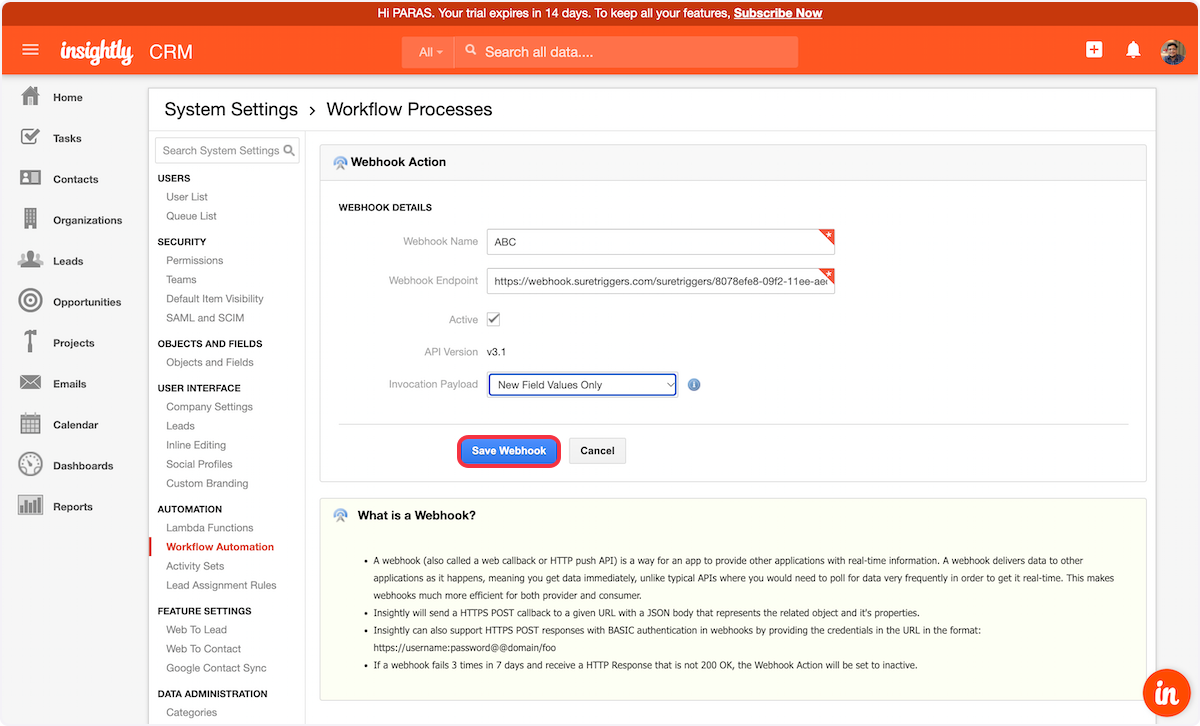Open Permissions settings

(x=194, y=260)
